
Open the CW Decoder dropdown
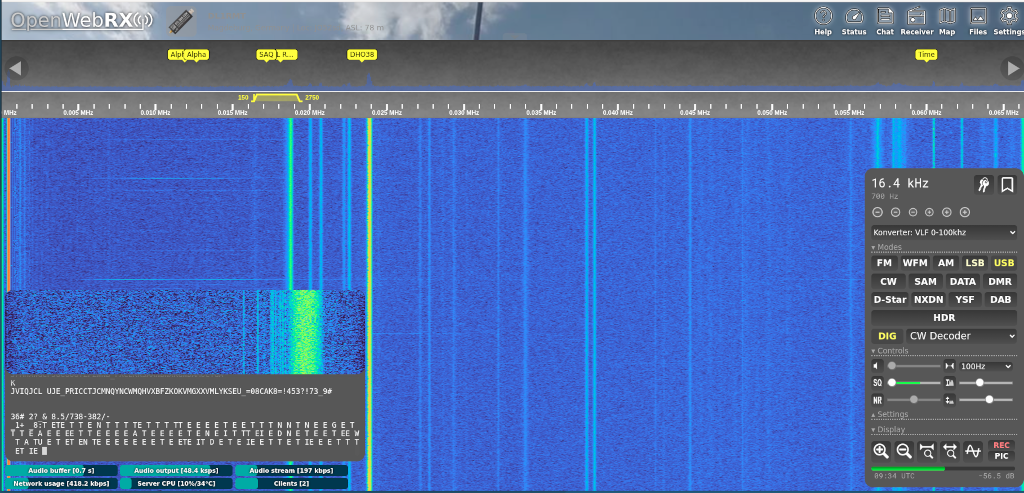960,336
